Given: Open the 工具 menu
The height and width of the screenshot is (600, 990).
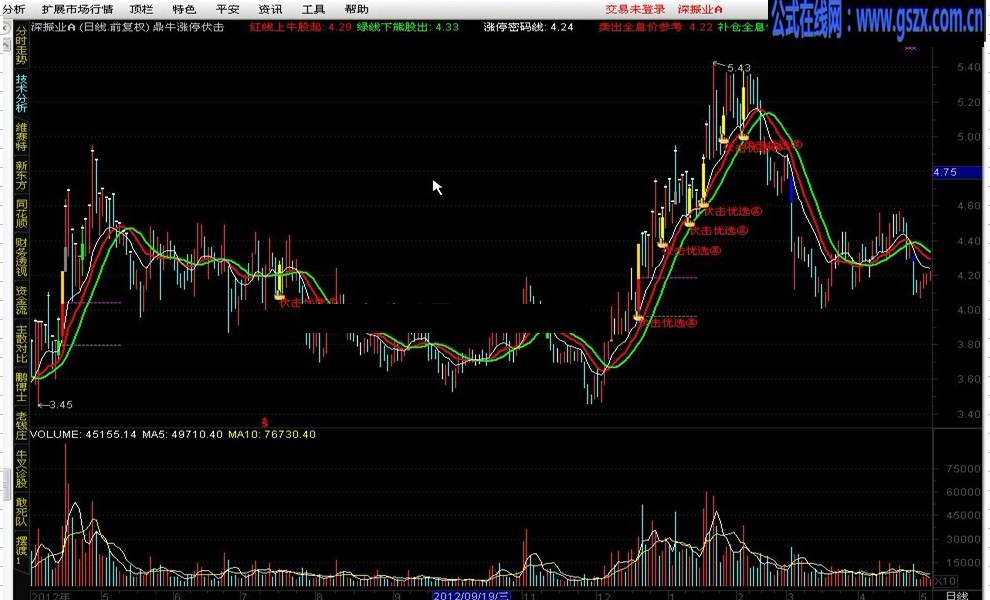Looking at the screenshot, I should coord(313,9).
